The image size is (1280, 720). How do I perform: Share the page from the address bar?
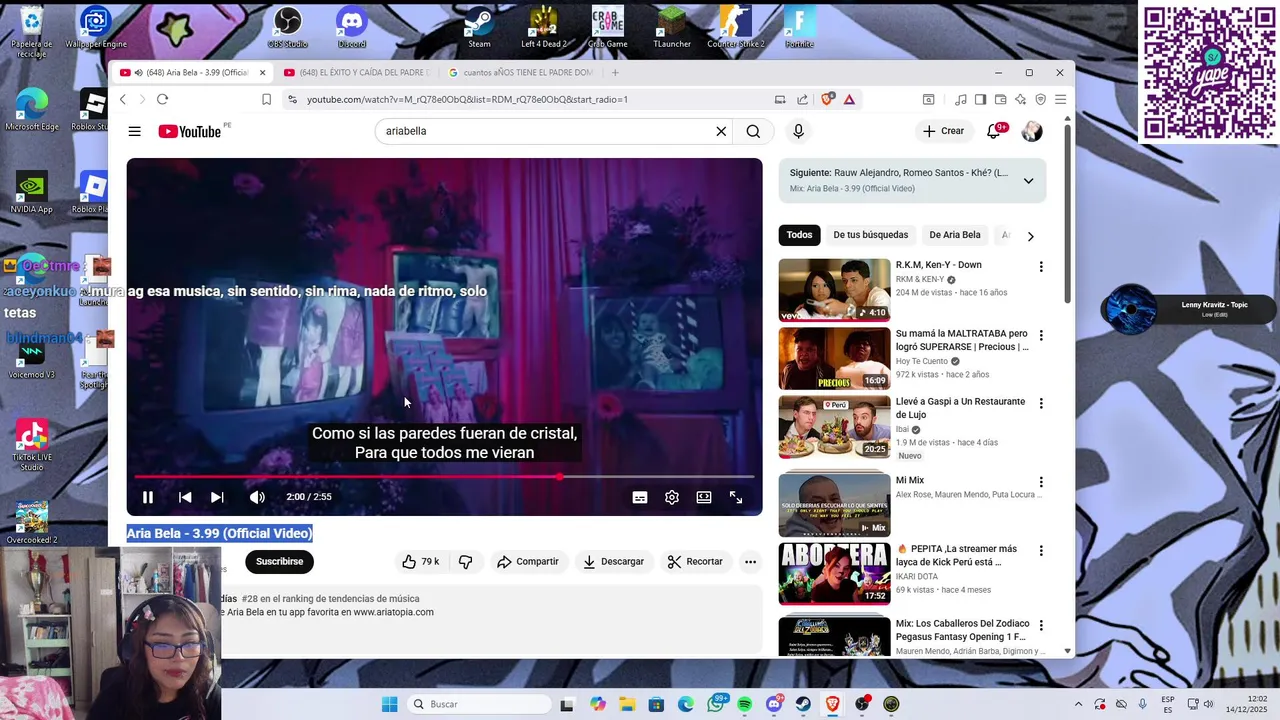click(x=802, y=99)
